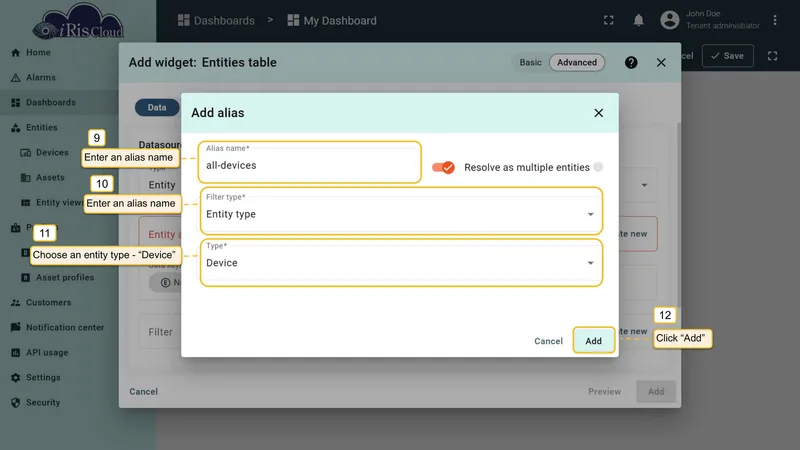
Task: Click Cancel in the Add widget dialog
Action: (x=143, y=391)
